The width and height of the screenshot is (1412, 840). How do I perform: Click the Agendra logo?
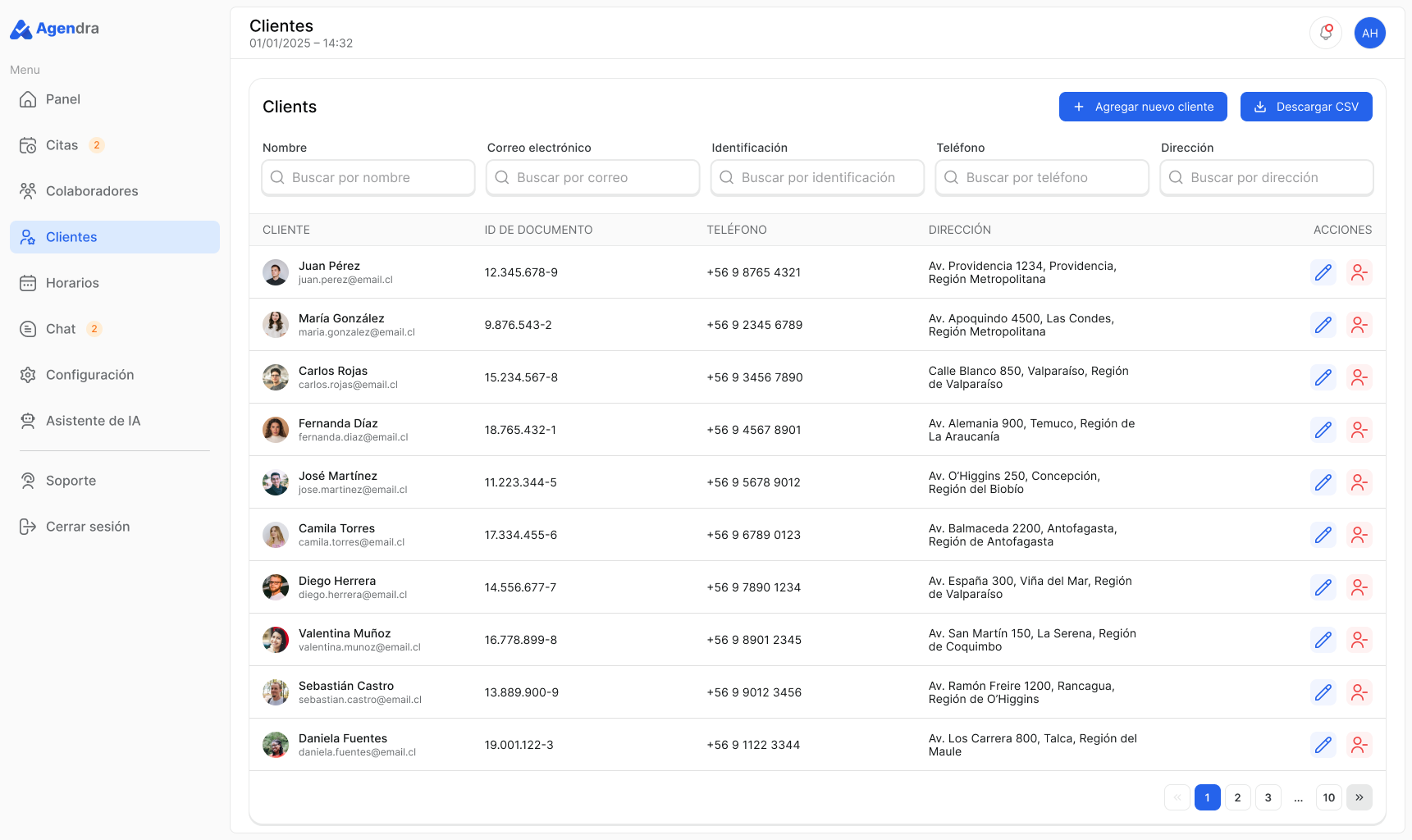[54, 29]
